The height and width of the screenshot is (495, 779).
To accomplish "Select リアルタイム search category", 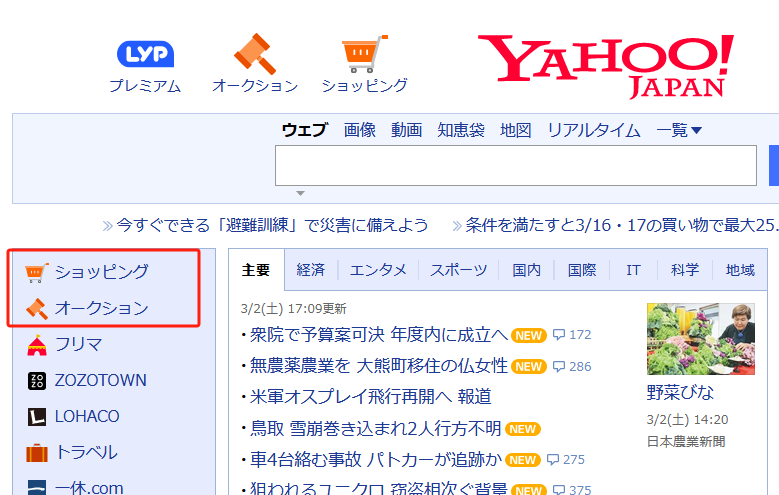I will 593,130.
